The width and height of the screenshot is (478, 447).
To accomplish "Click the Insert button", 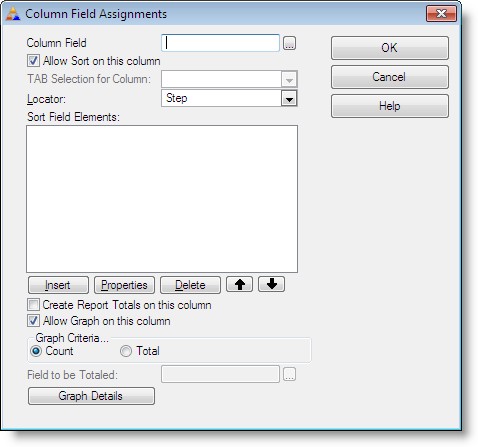I will point(58,285).
